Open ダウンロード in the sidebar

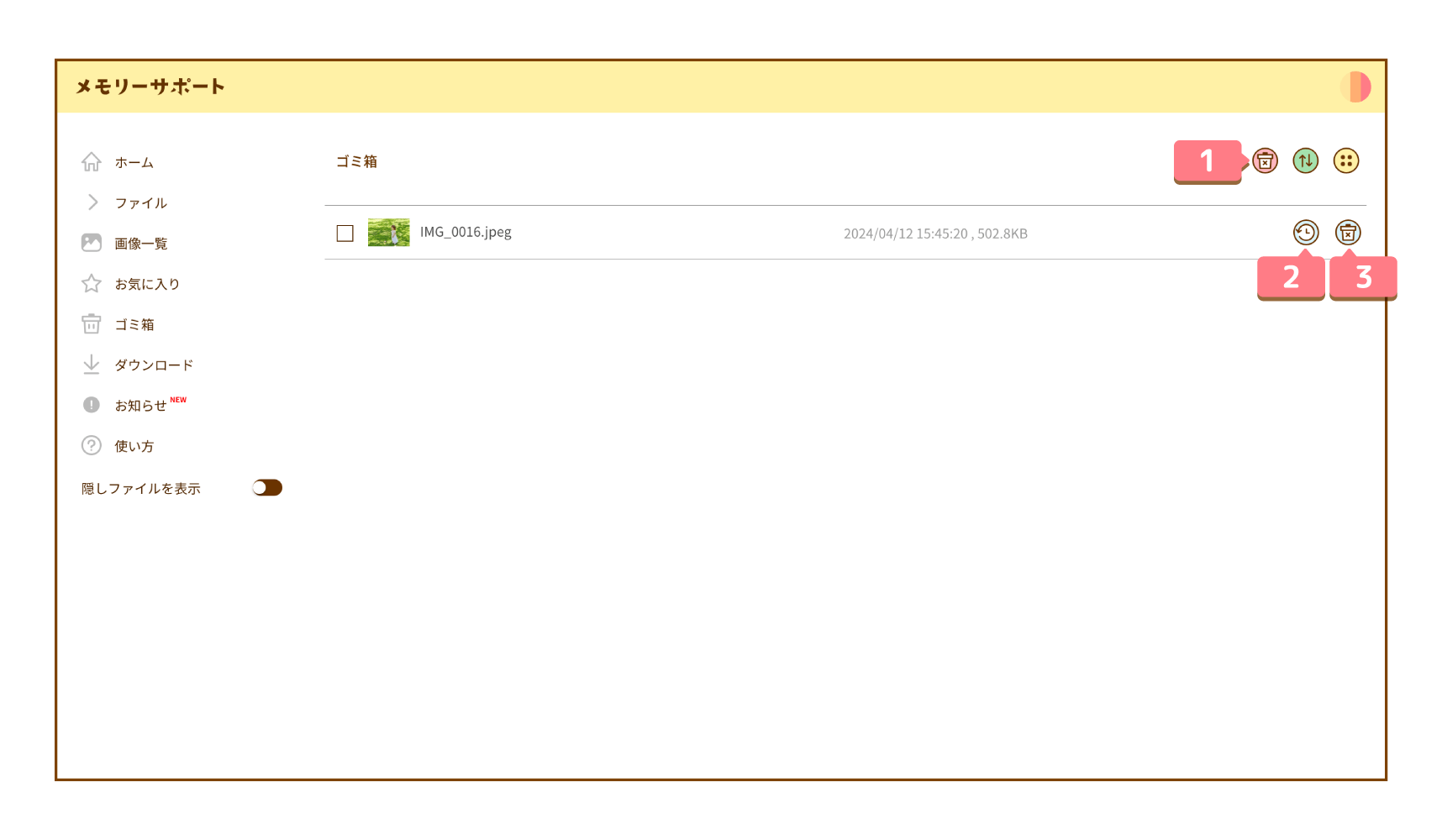155,365
